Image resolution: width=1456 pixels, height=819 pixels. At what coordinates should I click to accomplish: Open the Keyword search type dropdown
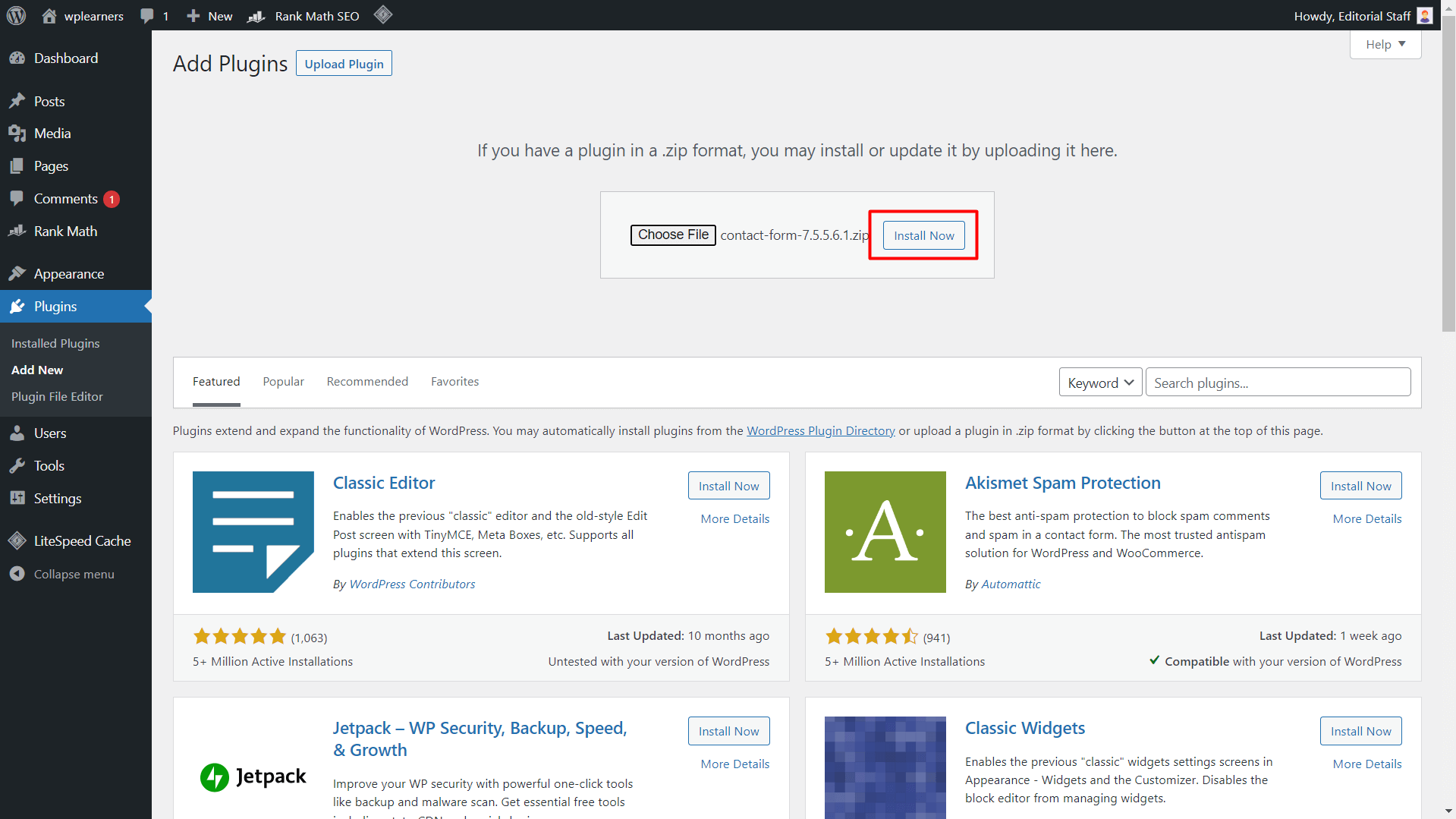click(x=1100, y=383)
